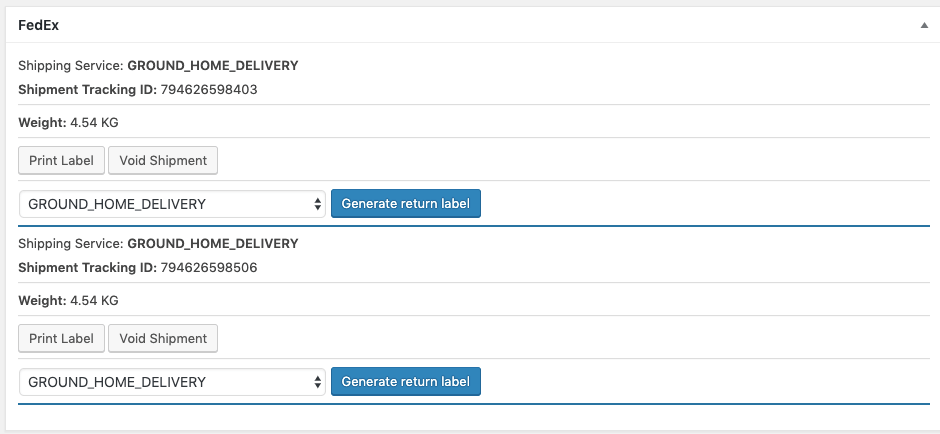This screenshot has width=940, height=434.
Task: Click second GROUND_HOME_DELIVERY shipping service bold text
Action: pos(213,244)
